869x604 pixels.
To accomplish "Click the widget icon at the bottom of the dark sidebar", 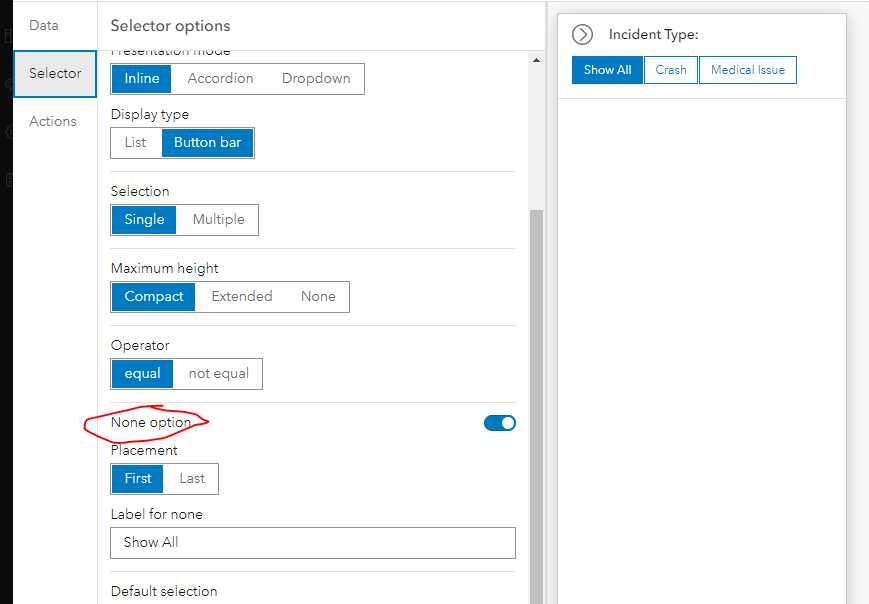I will coord(7,180).
